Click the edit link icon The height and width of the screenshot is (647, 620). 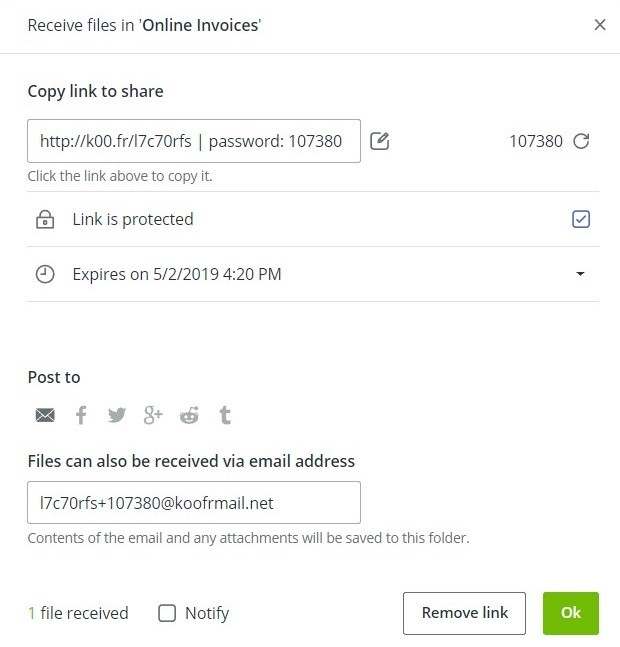coord(379,141)
